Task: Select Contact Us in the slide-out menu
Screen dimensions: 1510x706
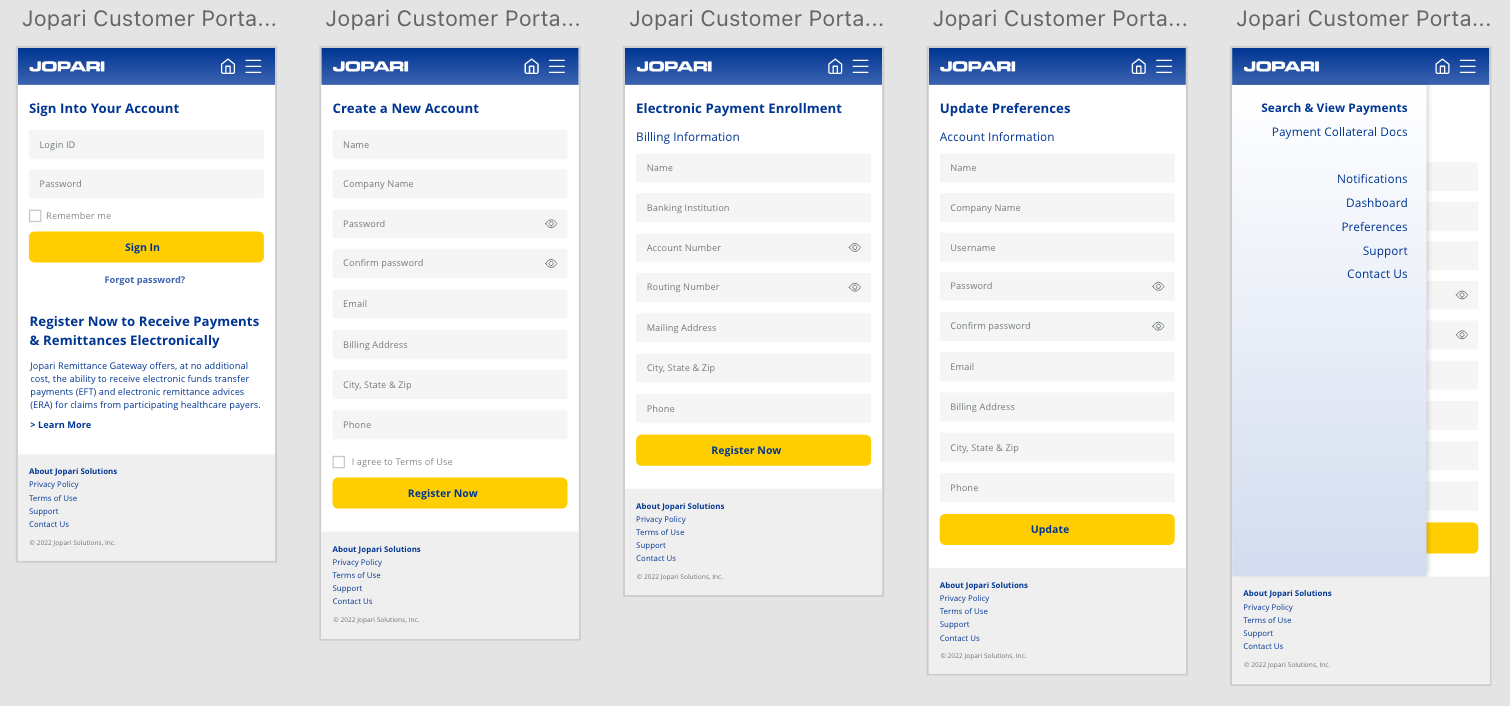Action: point(1377,274)
